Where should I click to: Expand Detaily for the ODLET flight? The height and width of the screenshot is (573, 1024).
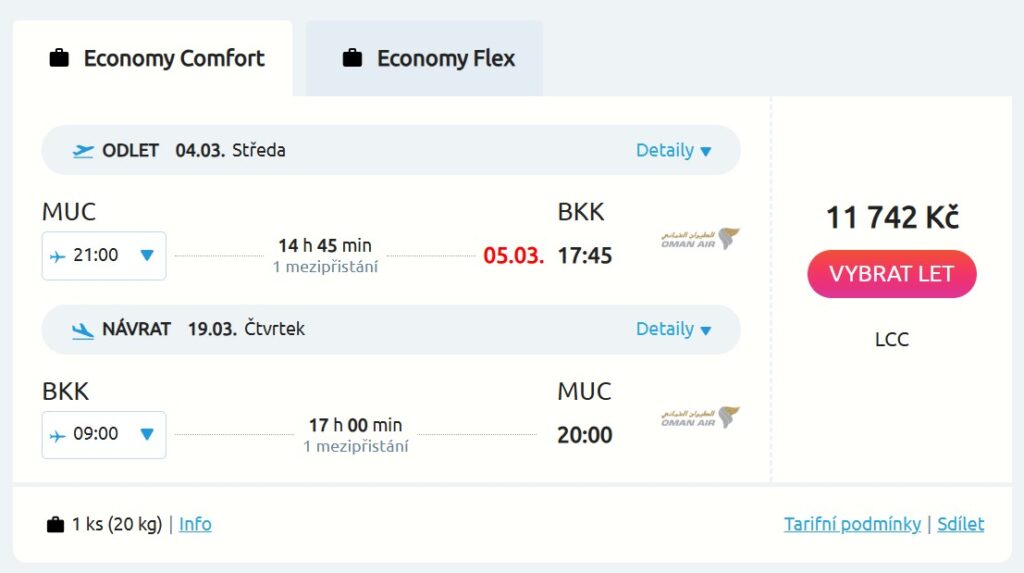(x=674, y=151)
